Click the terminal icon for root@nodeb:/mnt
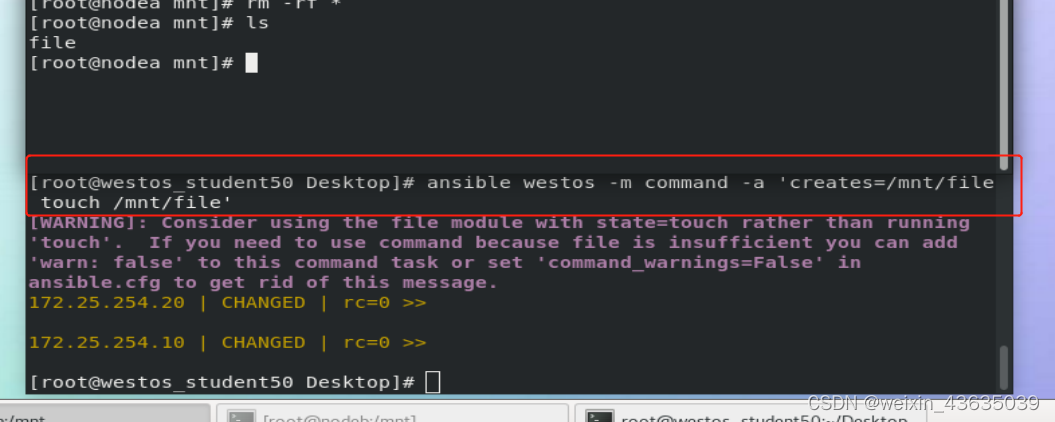Image resolution: width=1055 pixels, height=422 pixels. pyautogui.click(x=241, y=416)
